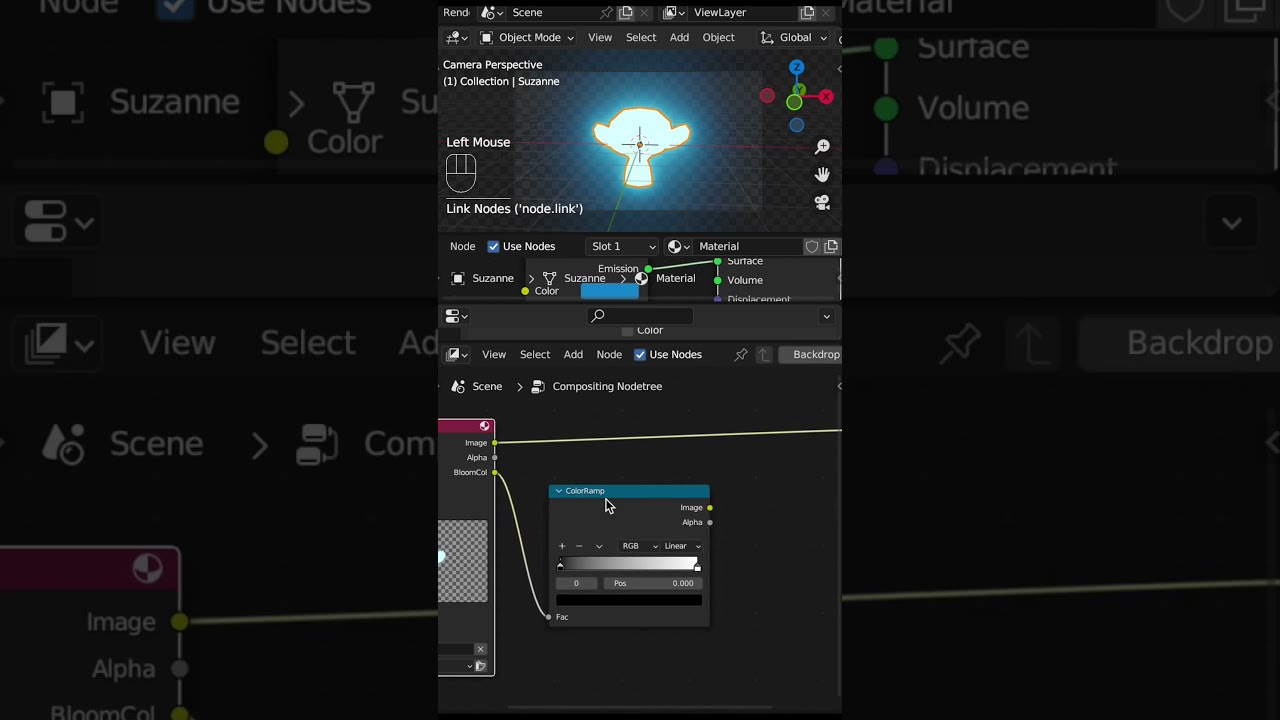This screenshot has height=720, width=1280.
Task: Click the green Volume input socket
Action: point(718,280)
